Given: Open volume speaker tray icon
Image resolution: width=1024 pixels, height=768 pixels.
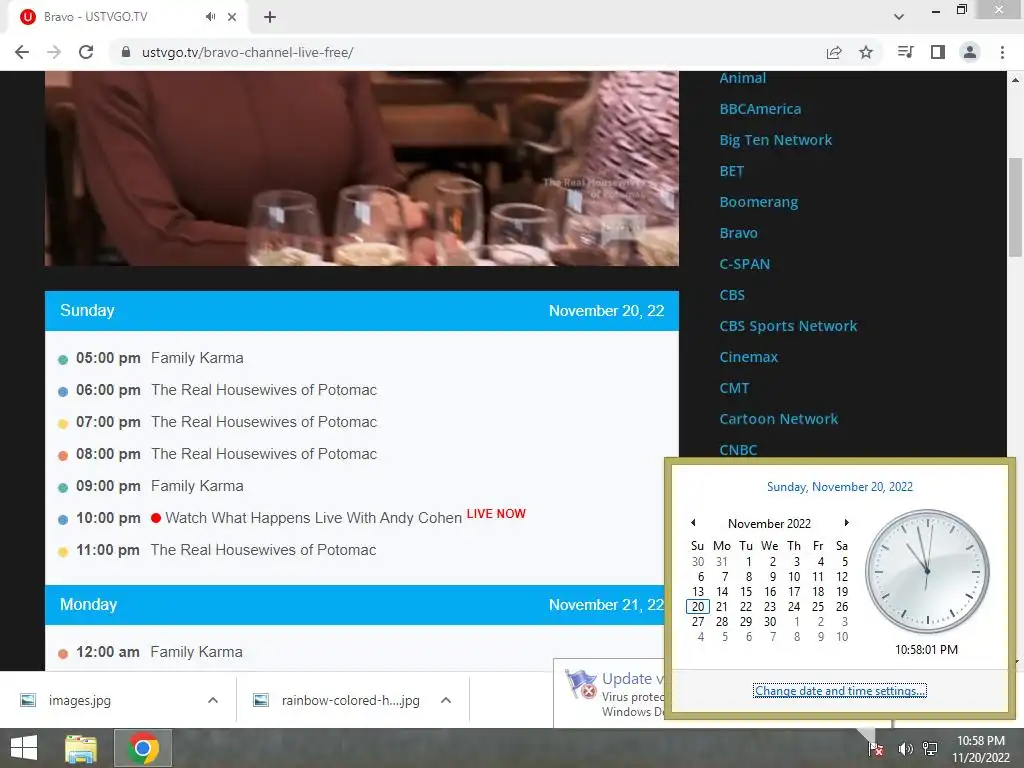Looking at the screenshot, I should click(x=905, y=748).
